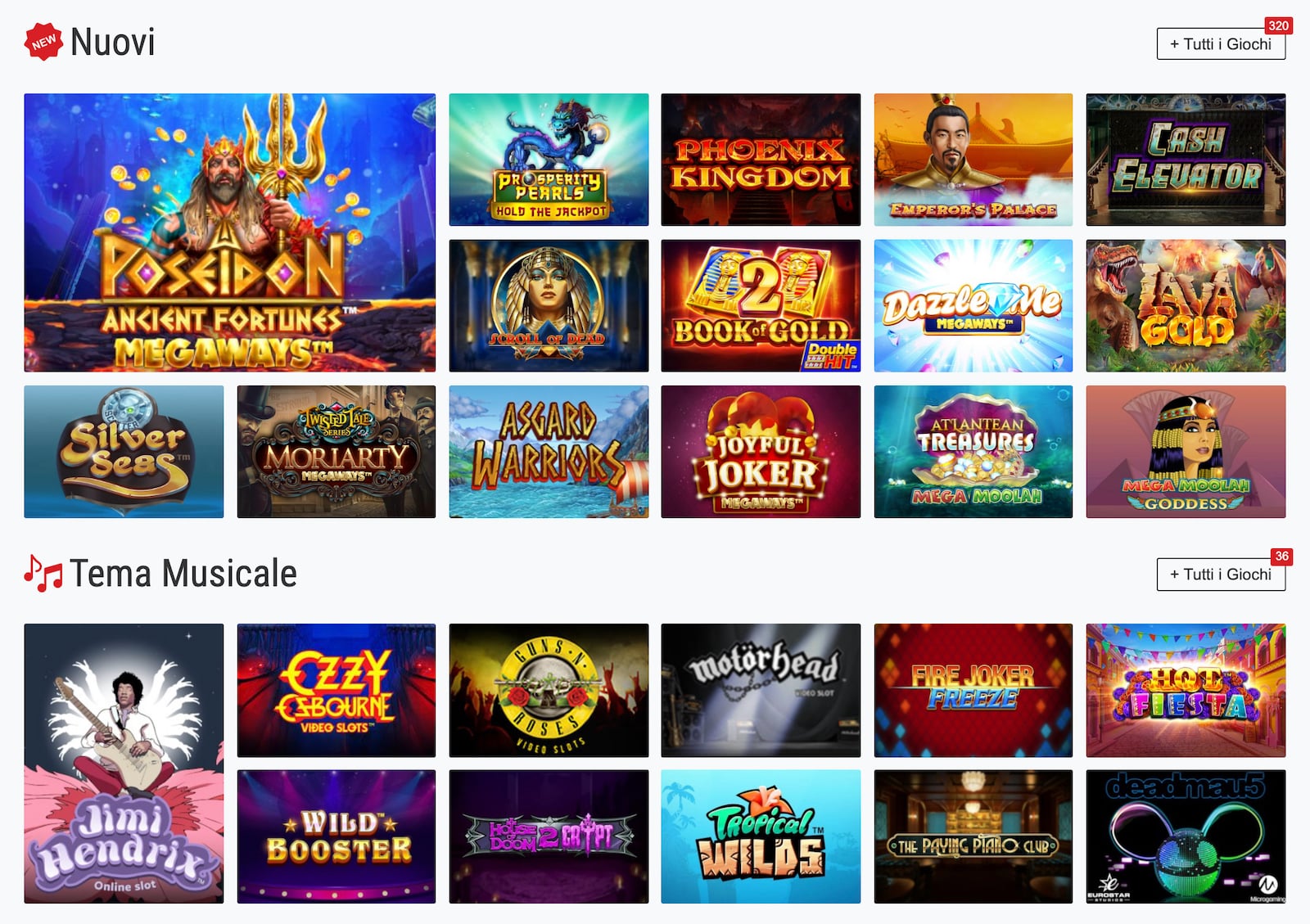This screenshot has height=924, width=1310.
Task: Launch the Lava Gold slot tile
Action: (x=1186, y=305)
